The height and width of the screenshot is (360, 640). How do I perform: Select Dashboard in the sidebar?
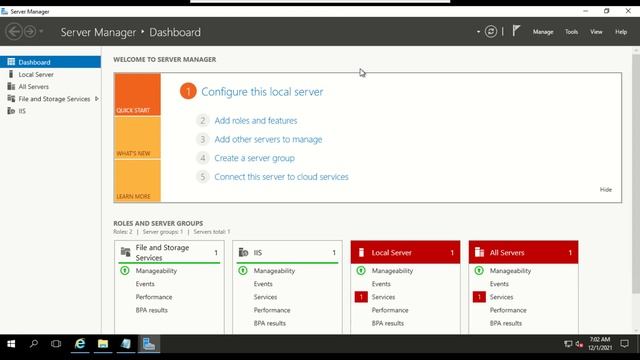pyautogui.click(x=50, y=62)
